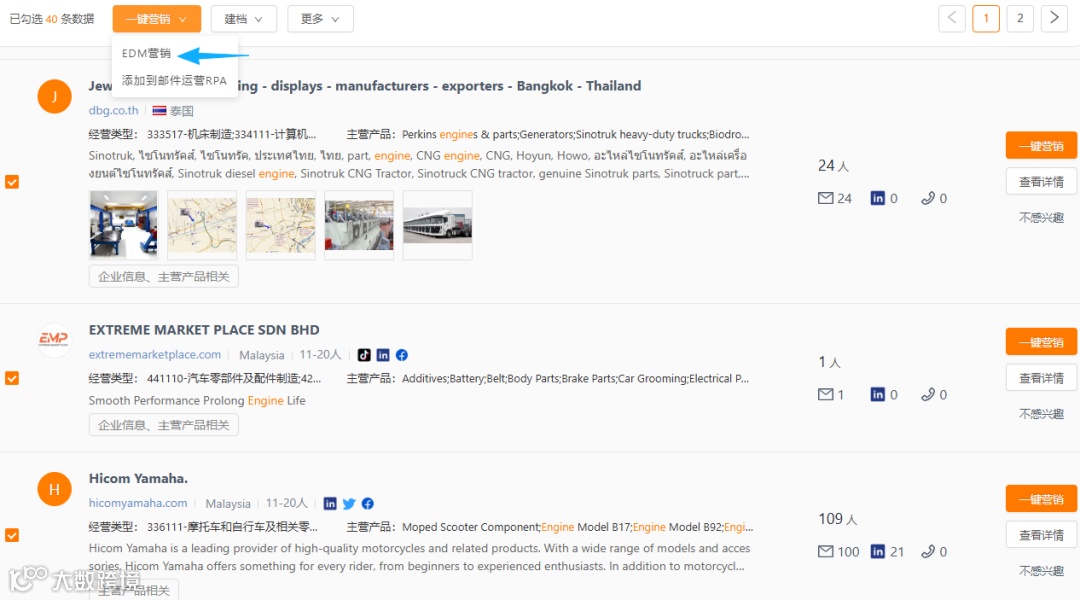Screen dimensions: 1080x600
Task: Open extrememarketplace.com link
Action: 155,355
